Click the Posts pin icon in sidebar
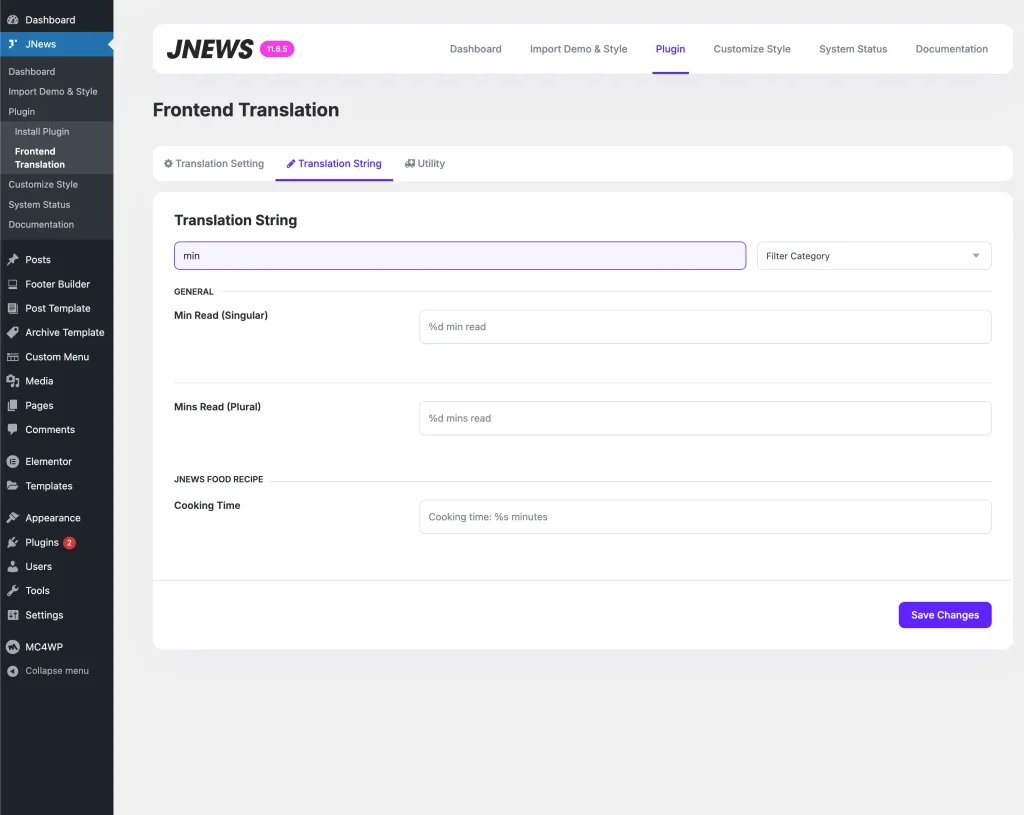The height and width of the screenshot is (815, 1024). click(13, 260)
